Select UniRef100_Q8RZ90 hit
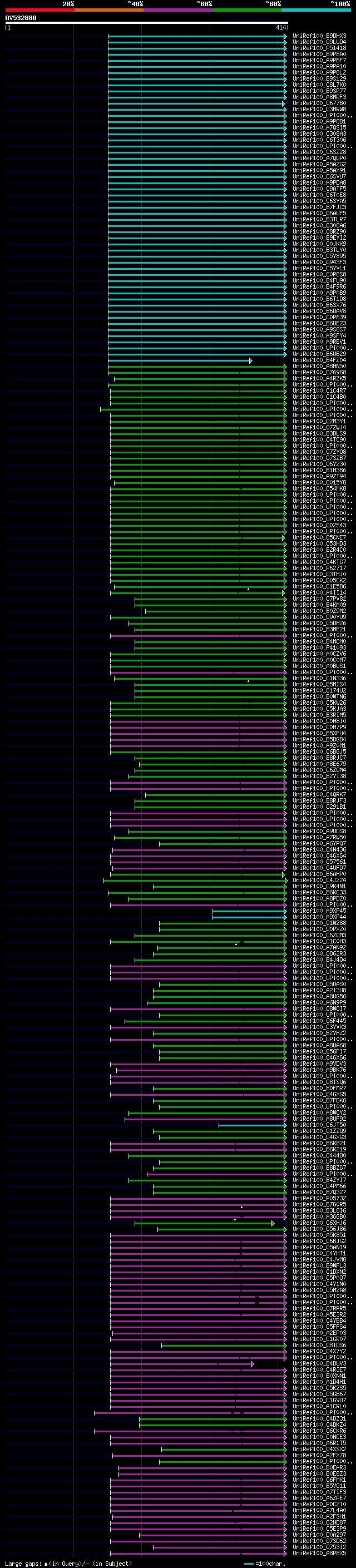Screen dimensions: 356x1568 (319, 232)
